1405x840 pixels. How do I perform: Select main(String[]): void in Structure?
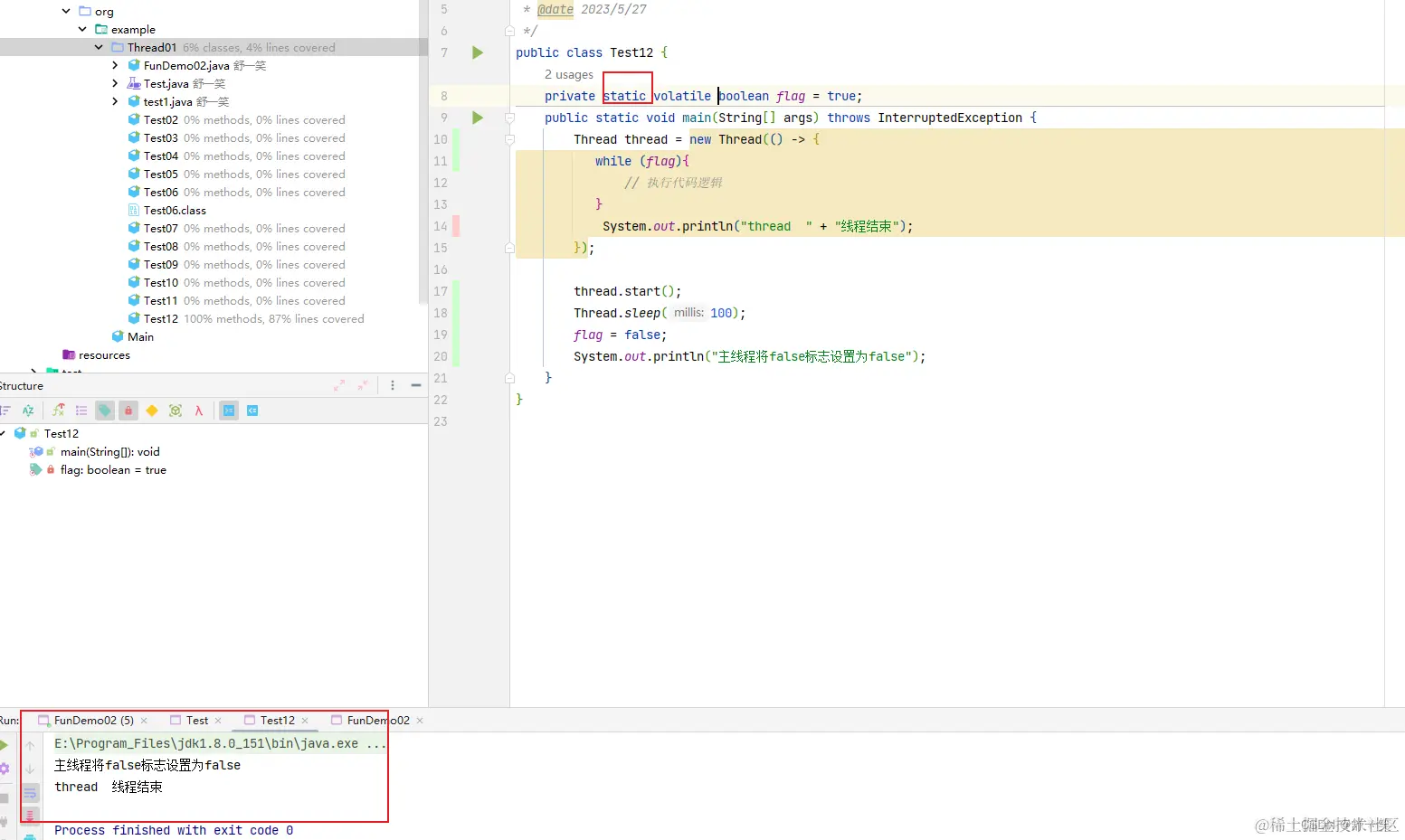click(x=109, y=451)
